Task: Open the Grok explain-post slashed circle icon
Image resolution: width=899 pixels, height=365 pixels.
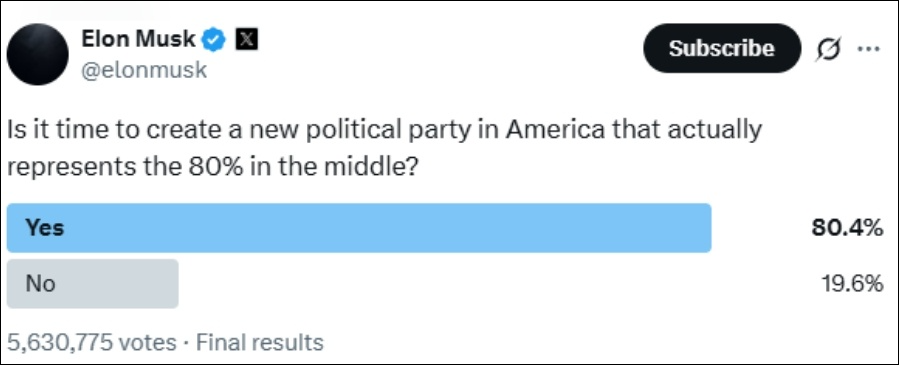Action: pyautogui.click(x=828, y=50)
